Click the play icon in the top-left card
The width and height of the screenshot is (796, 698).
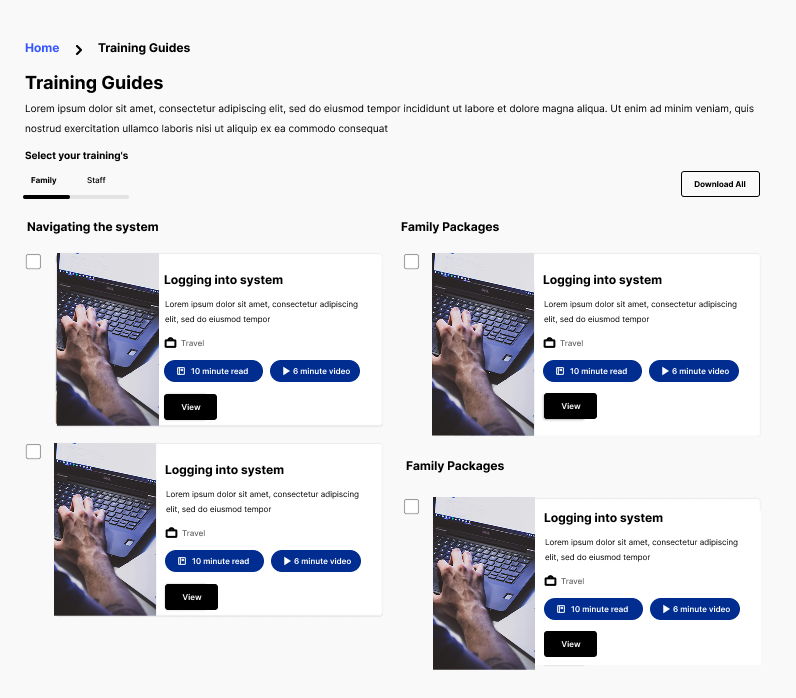(x=286, y=371)
